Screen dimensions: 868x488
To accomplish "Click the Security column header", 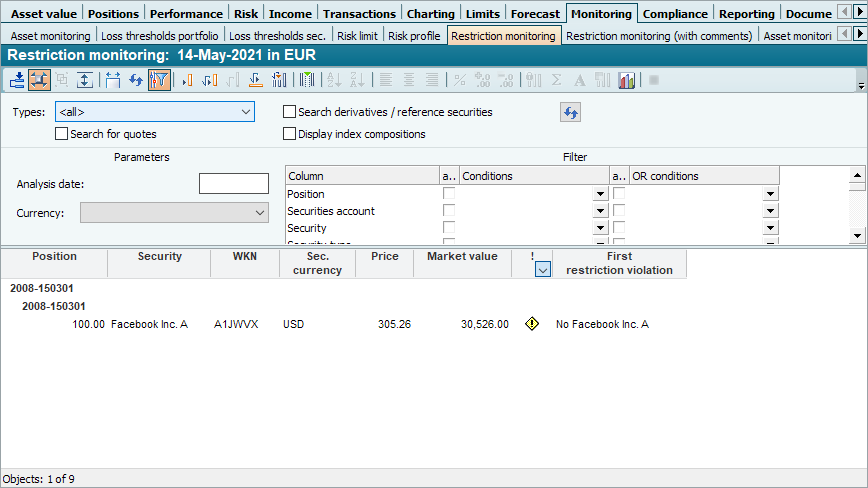I will (x=160, y=257).
